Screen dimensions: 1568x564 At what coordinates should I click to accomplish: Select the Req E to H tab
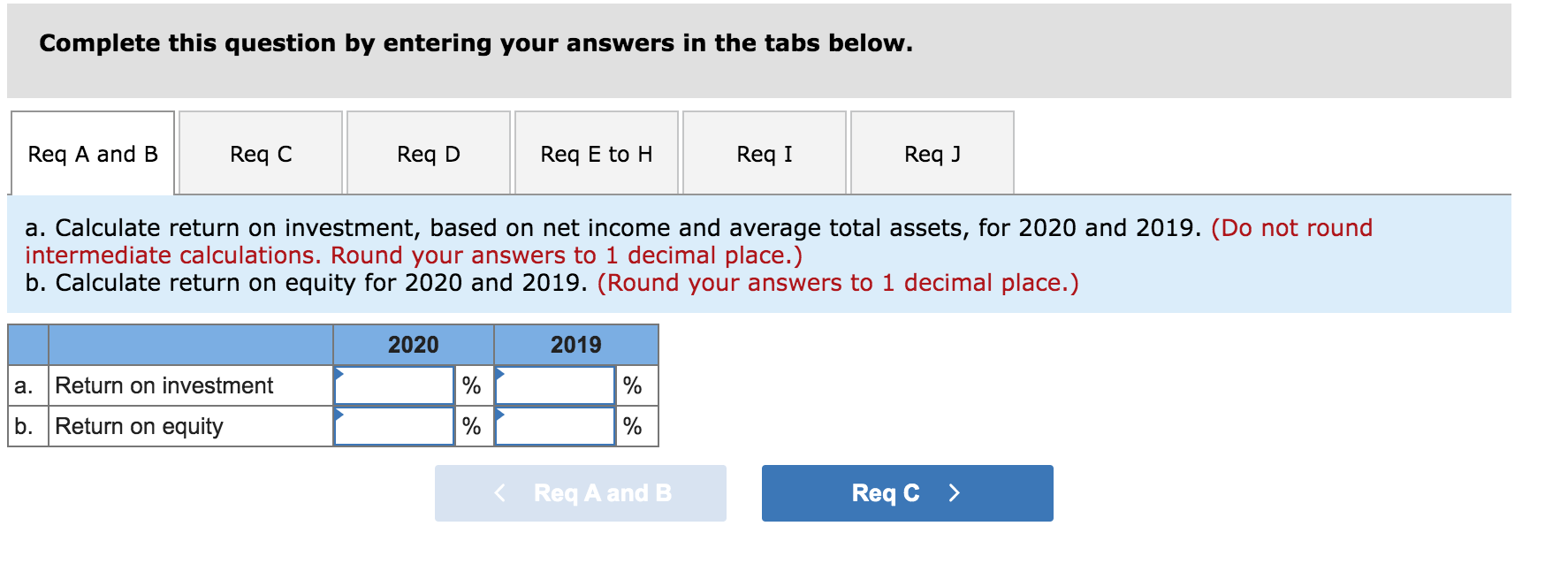(x=596, y=153)
